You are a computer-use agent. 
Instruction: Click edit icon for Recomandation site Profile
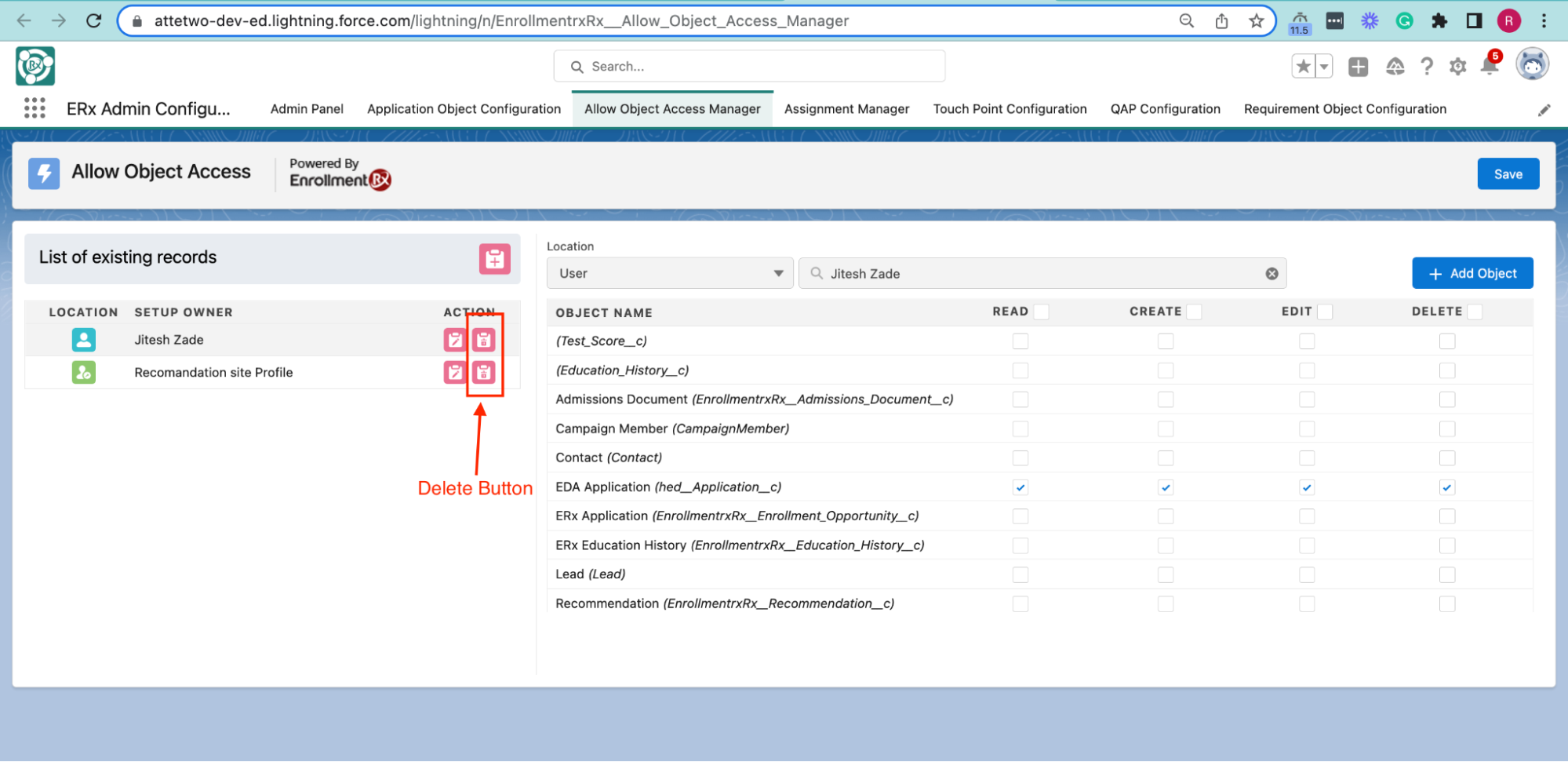(x=455, y=372)
